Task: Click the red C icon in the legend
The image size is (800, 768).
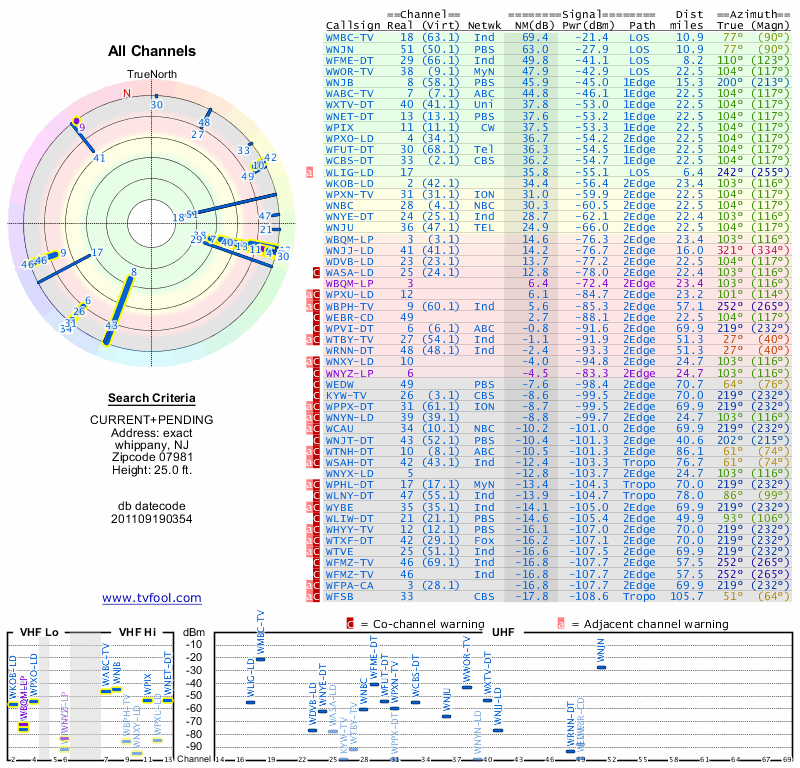Action: (350, 624)
